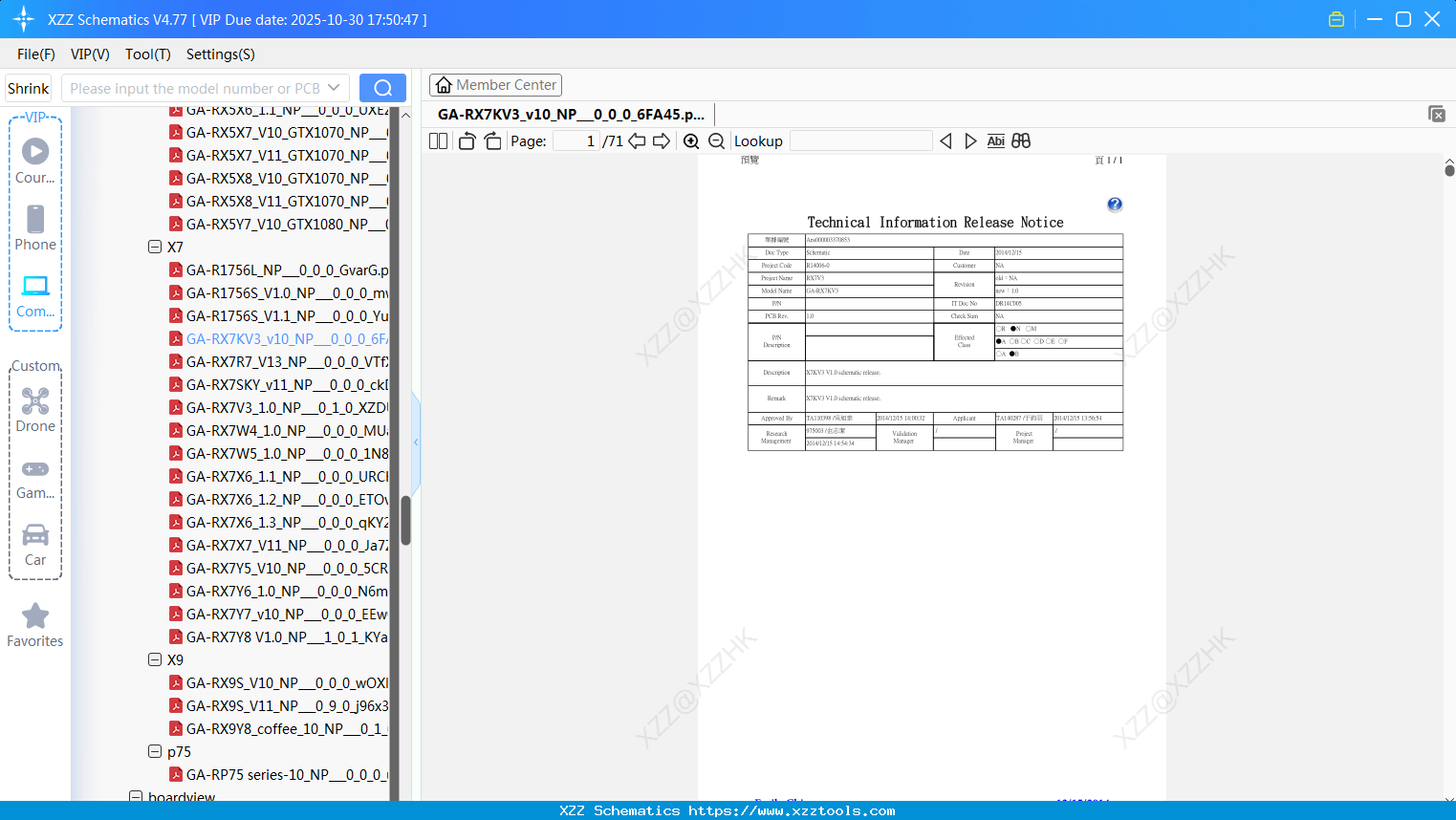
Task: Click the file tree vertical scrollbar
Action: coord(405,520)
